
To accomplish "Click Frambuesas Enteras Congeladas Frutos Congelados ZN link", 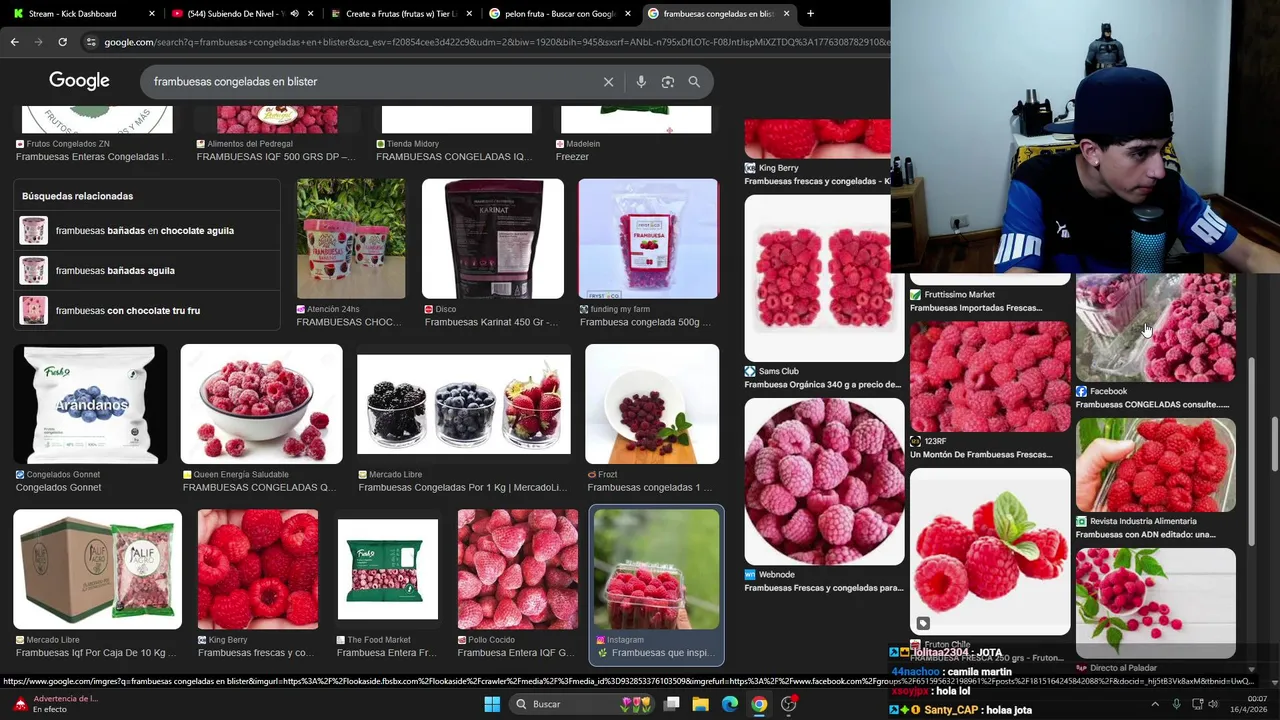I will tap(94, 157).
